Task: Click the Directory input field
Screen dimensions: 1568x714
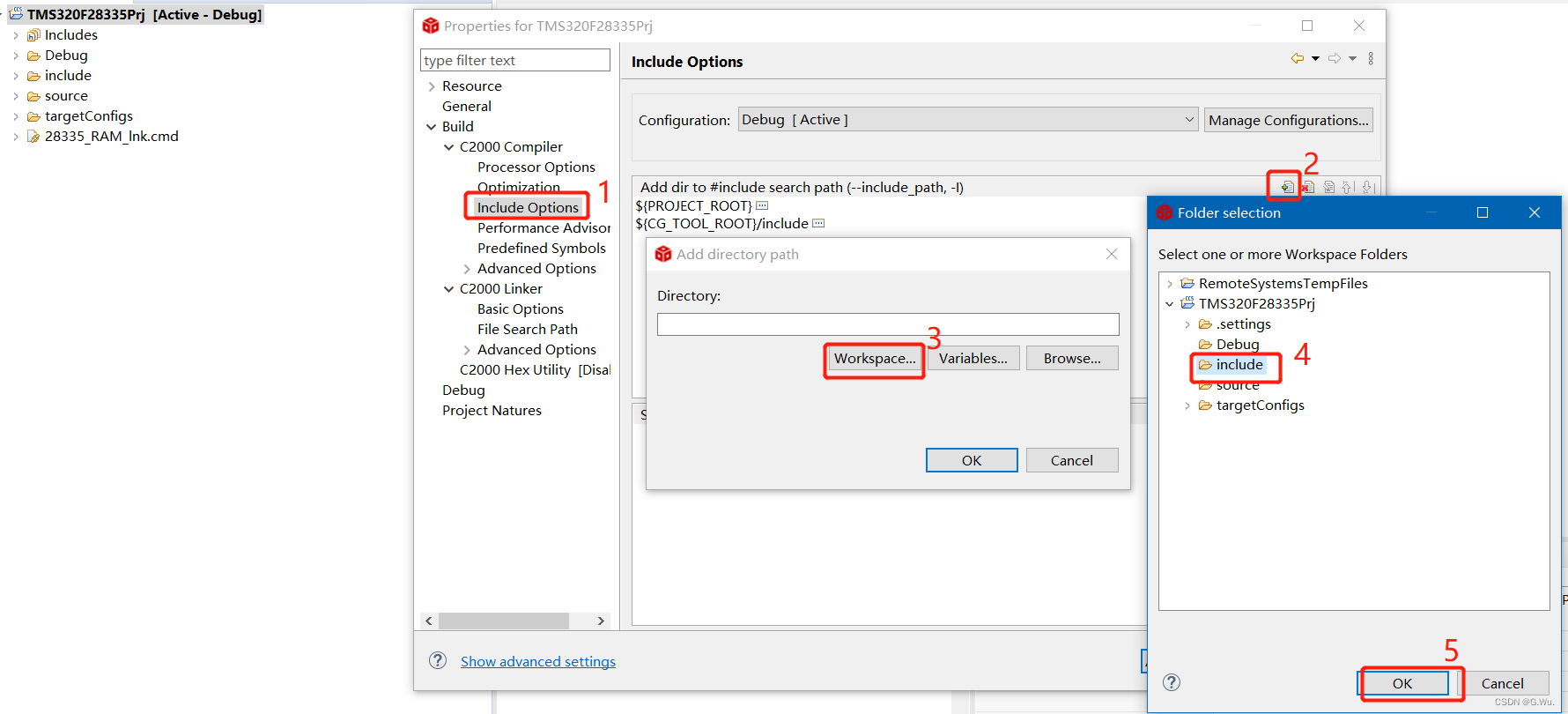Action: [888, 324]
